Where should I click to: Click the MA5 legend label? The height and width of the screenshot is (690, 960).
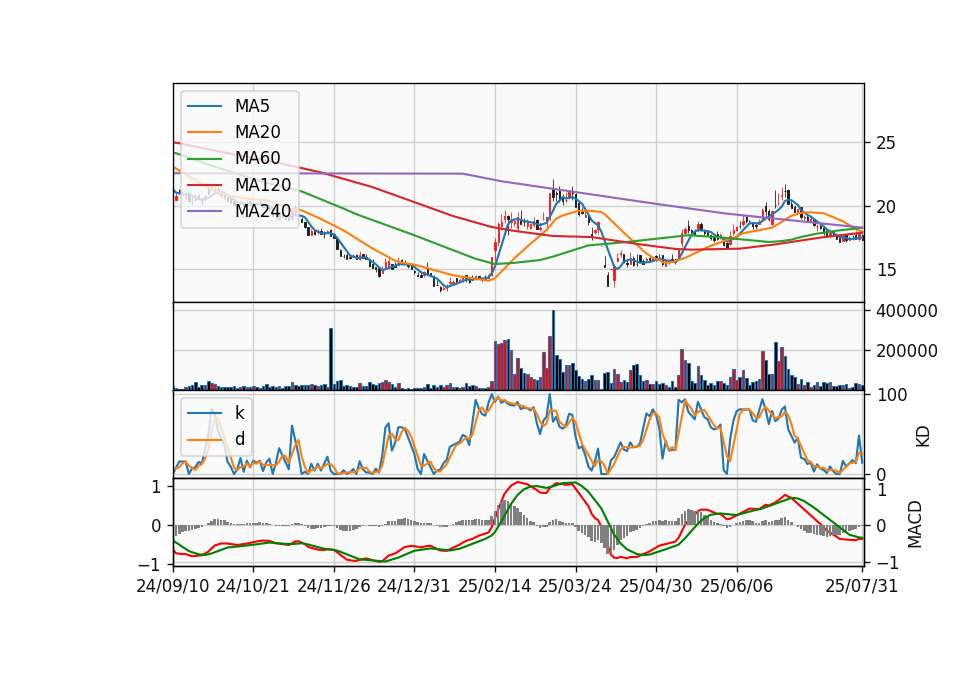pyautogui.click(x=252, y=106)
